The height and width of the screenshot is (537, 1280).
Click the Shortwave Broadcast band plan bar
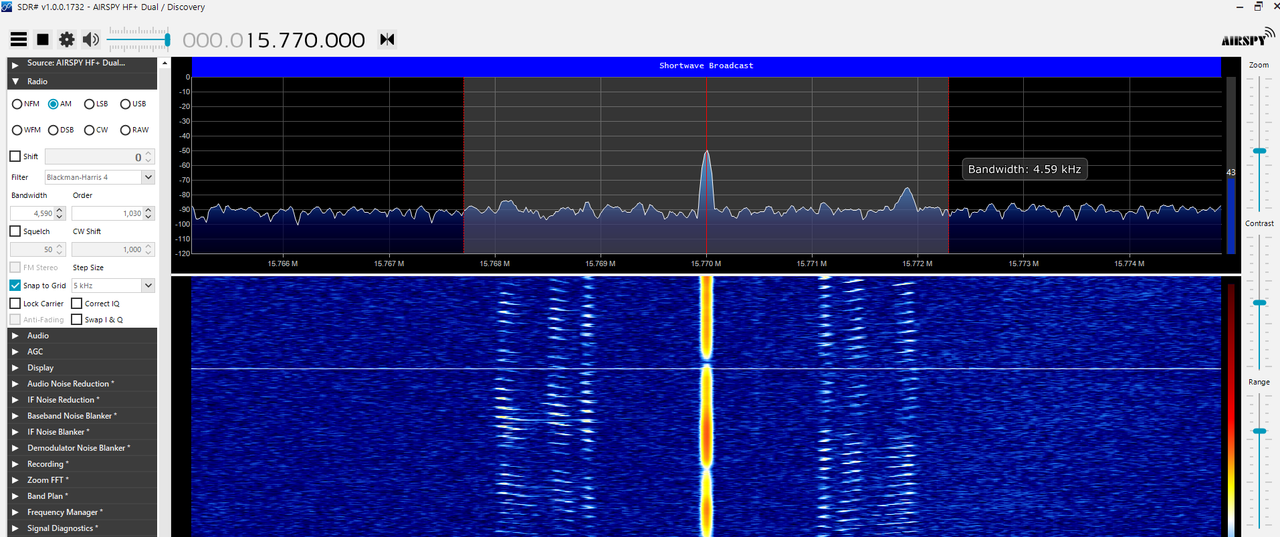pyautogui.click(x=706, y=66)
